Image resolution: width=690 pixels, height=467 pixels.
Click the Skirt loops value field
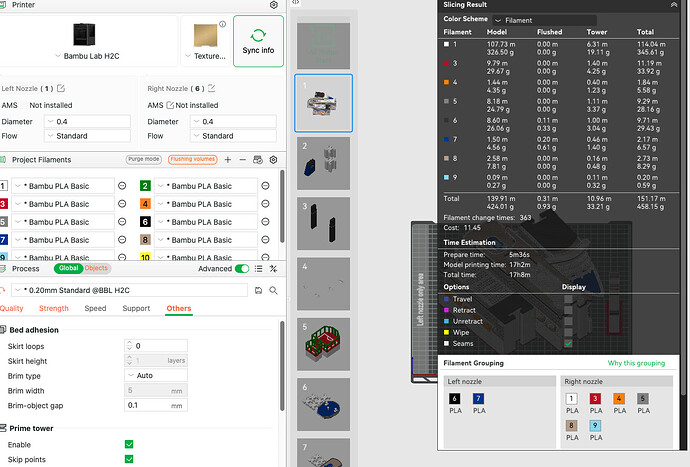[x=156, y=346]
